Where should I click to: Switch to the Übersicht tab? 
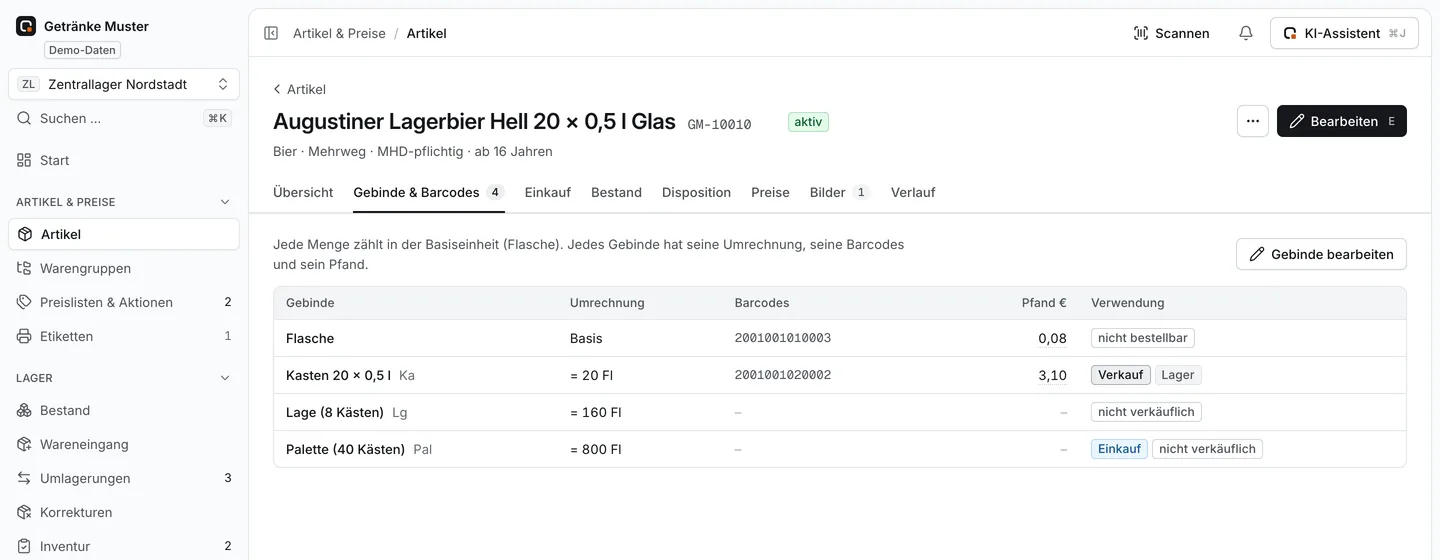coord(303,192)
